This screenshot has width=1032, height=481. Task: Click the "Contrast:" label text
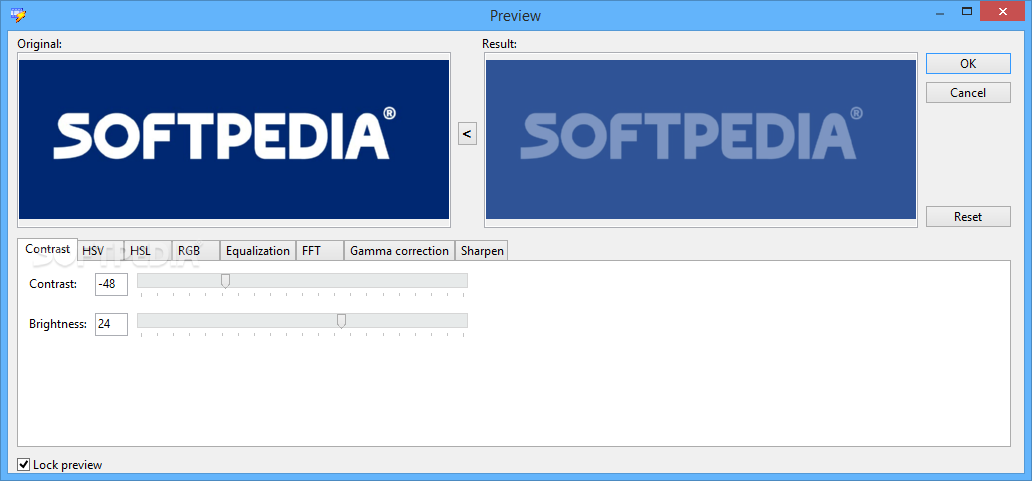click(x=53, y=284)
